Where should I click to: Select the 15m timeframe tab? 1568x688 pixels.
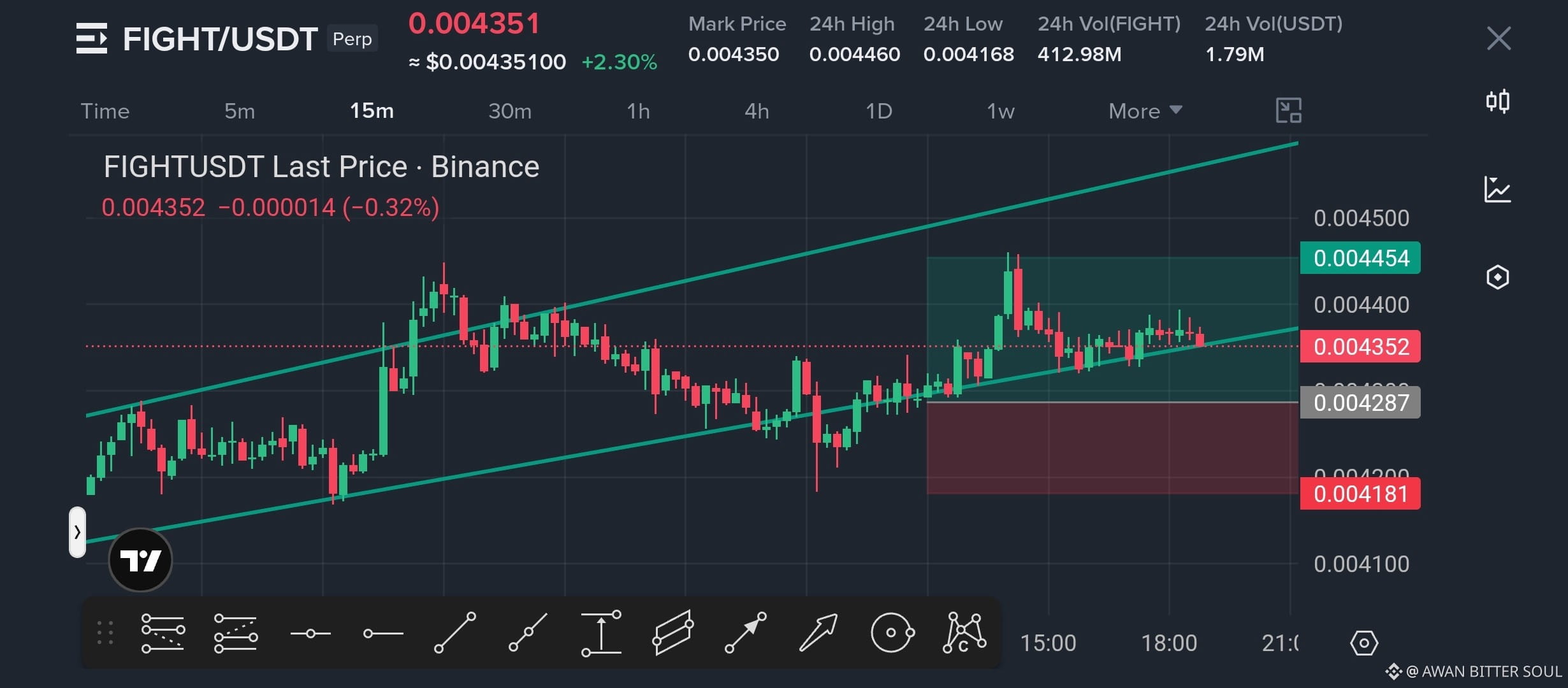click(372, 111)
